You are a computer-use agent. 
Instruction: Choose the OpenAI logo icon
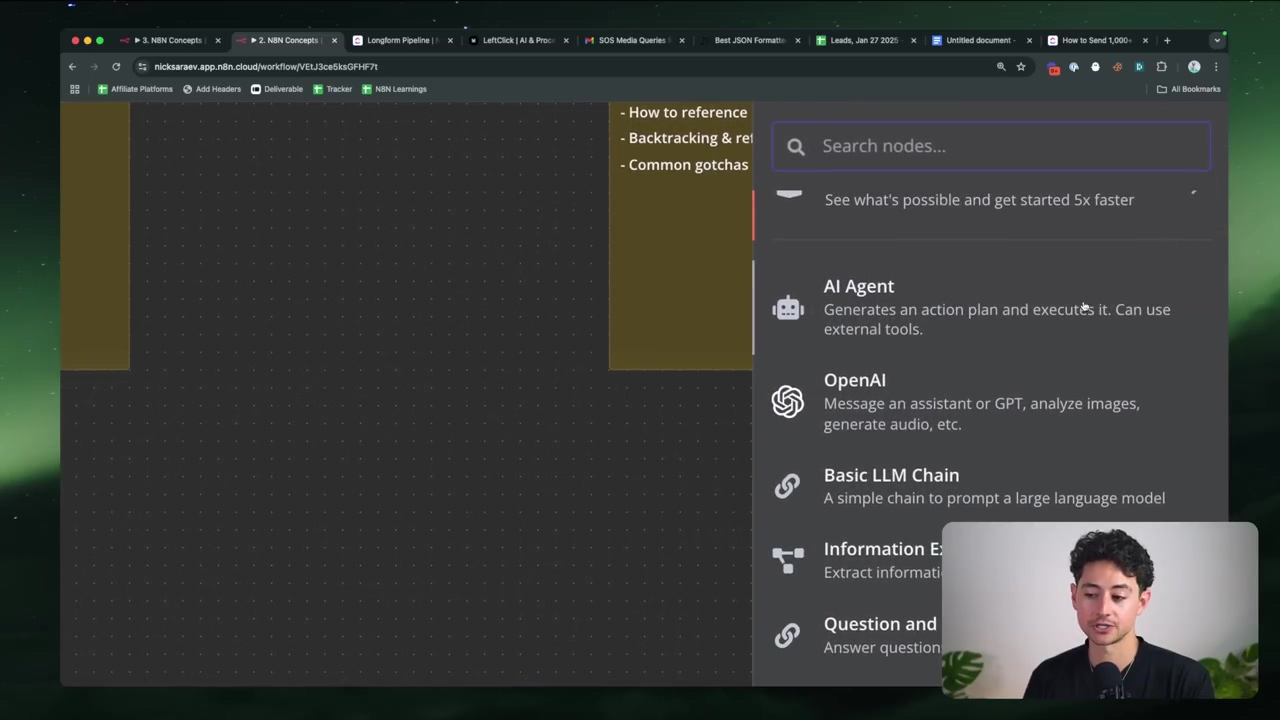(x=788, y=401)
